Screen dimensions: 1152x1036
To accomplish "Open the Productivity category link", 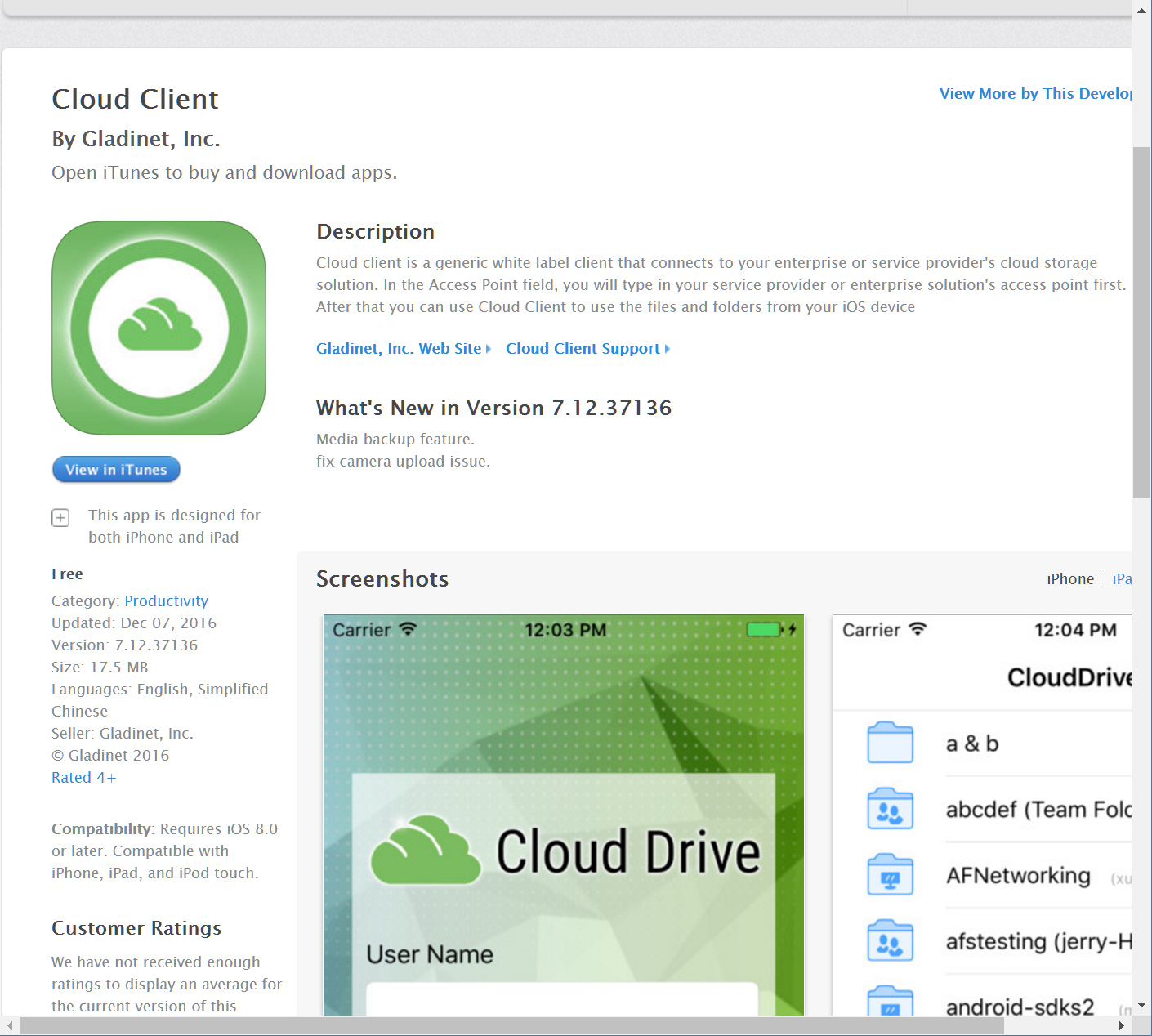I will click(166, 601).
